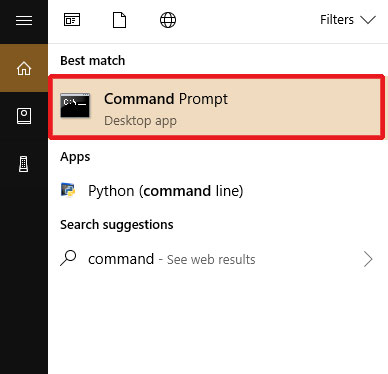Screen dimensions: 388x374
Task: Expand the chevron next to Filters
Action: (x=368, y=20)
